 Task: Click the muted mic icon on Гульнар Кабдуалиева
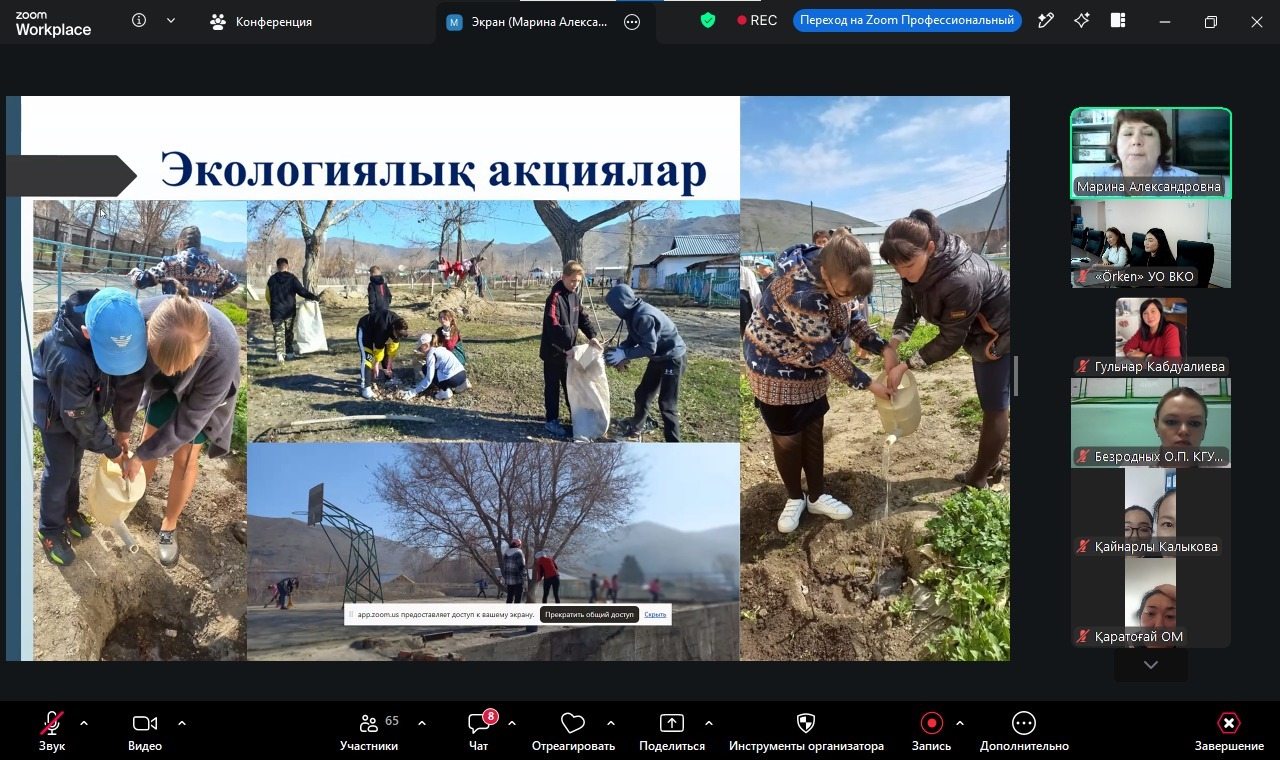[1082, 367]
